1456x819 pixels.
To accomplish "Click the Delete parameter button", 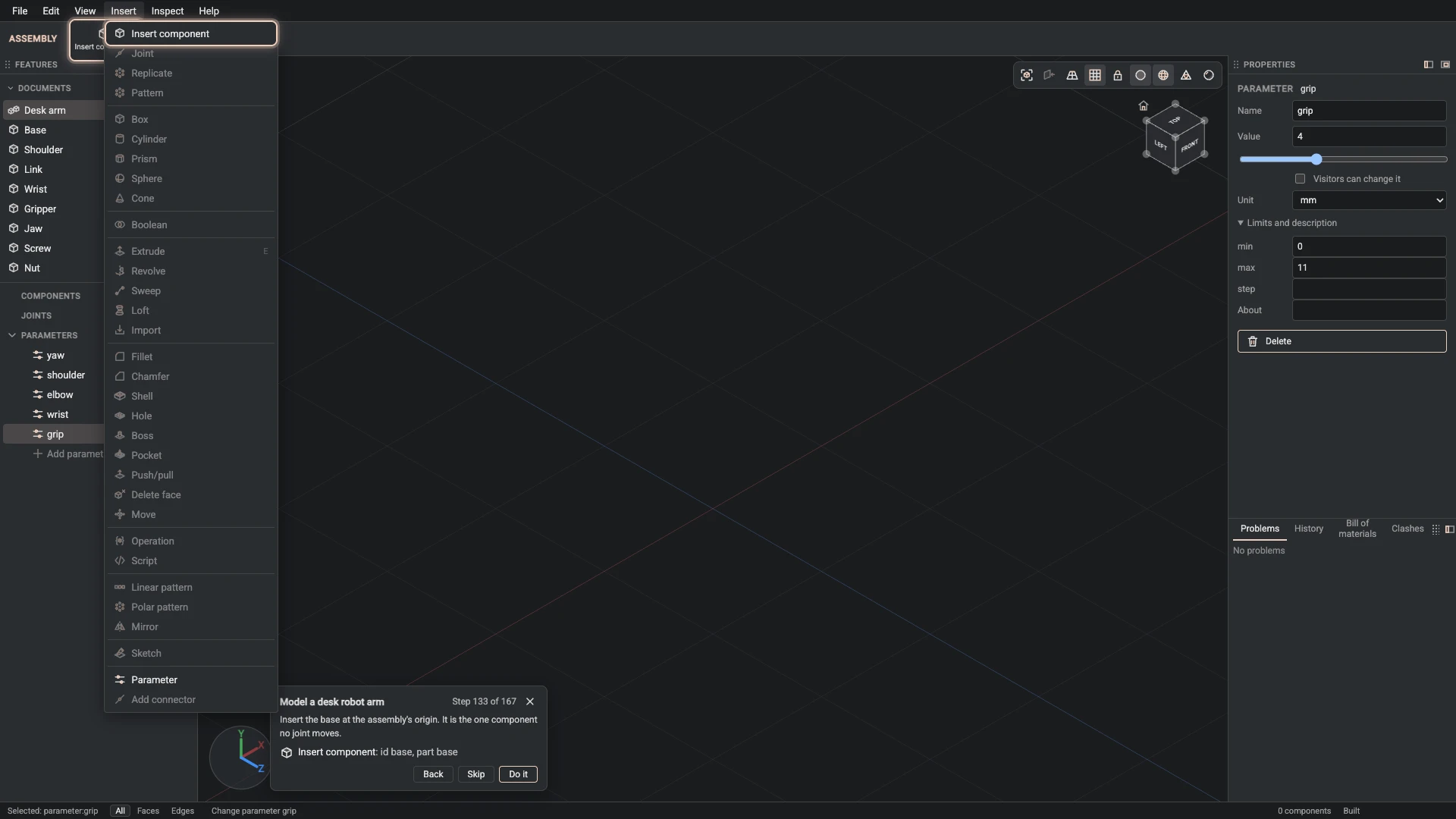I will pyautogui.click(x=1342, y=341).
